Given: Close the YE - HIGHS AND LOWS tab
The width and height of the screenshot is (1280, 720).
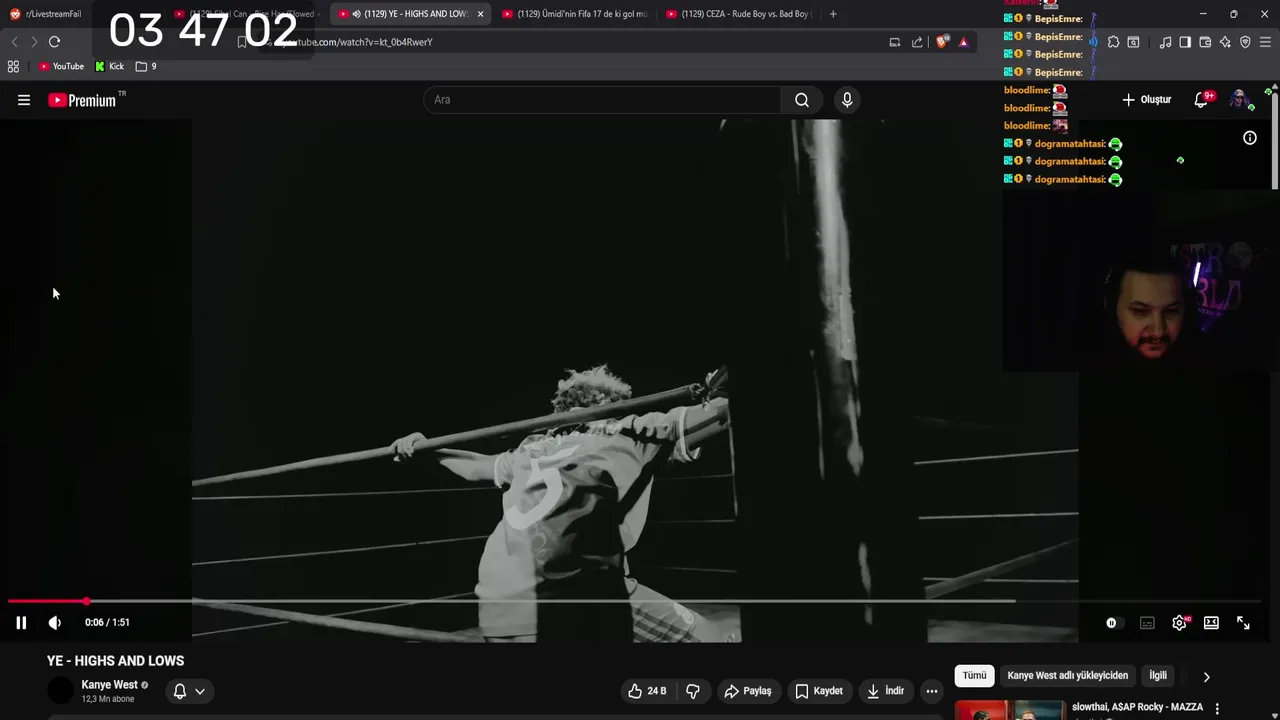Looking at the screenshot, I should (x=480, y=14).
